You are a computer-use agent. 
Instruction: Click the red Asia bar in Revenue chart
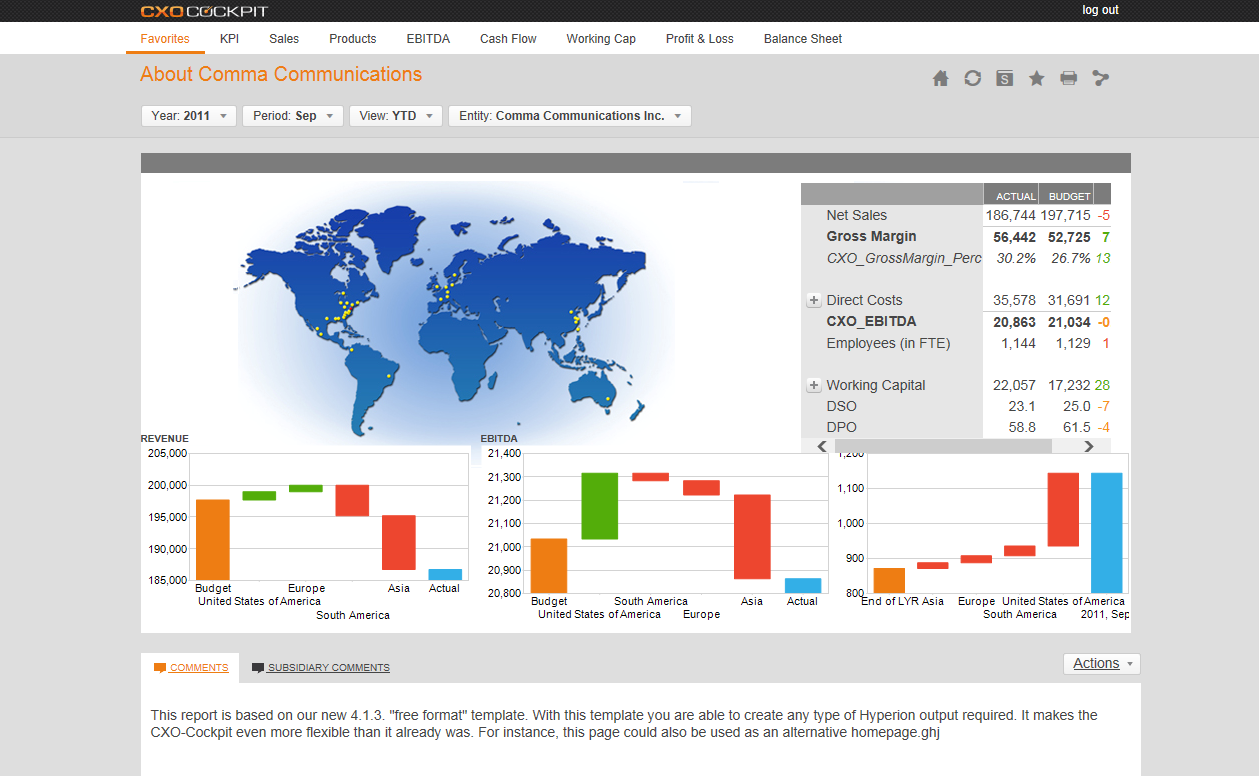click(399, 542)
